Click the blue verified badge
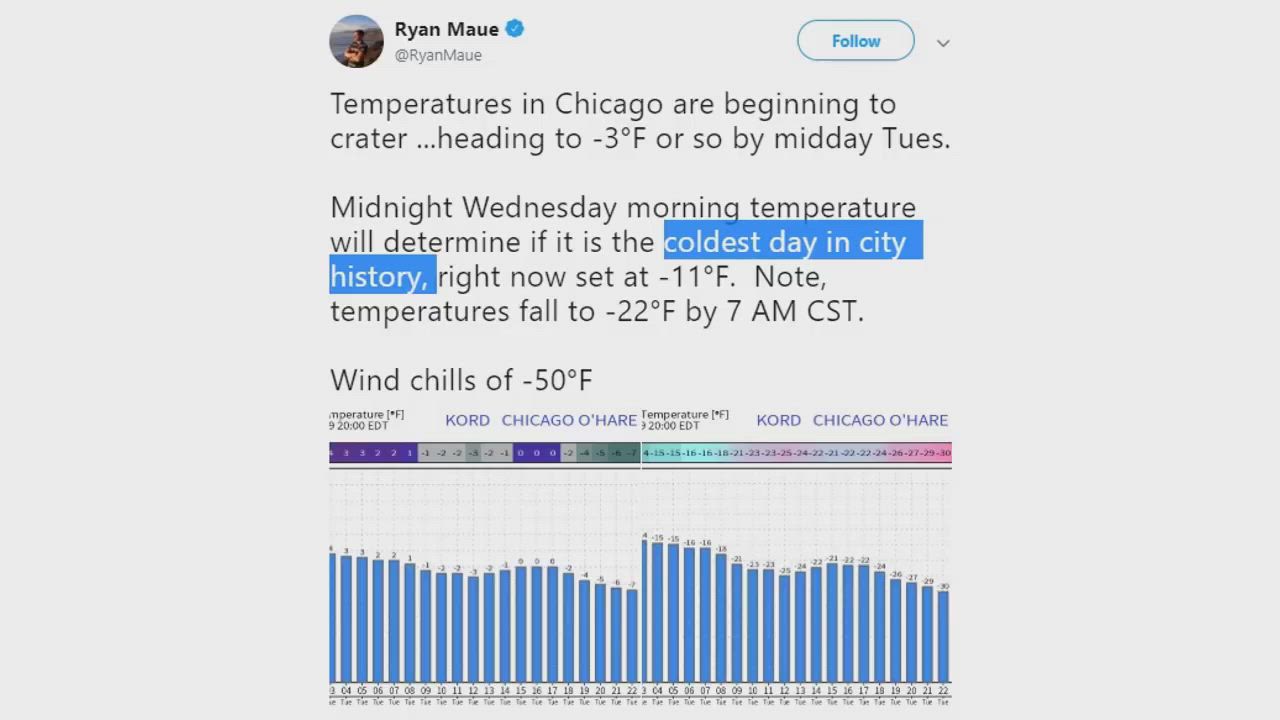This screenshot has width=1280, height=720. tap(514, 29)
